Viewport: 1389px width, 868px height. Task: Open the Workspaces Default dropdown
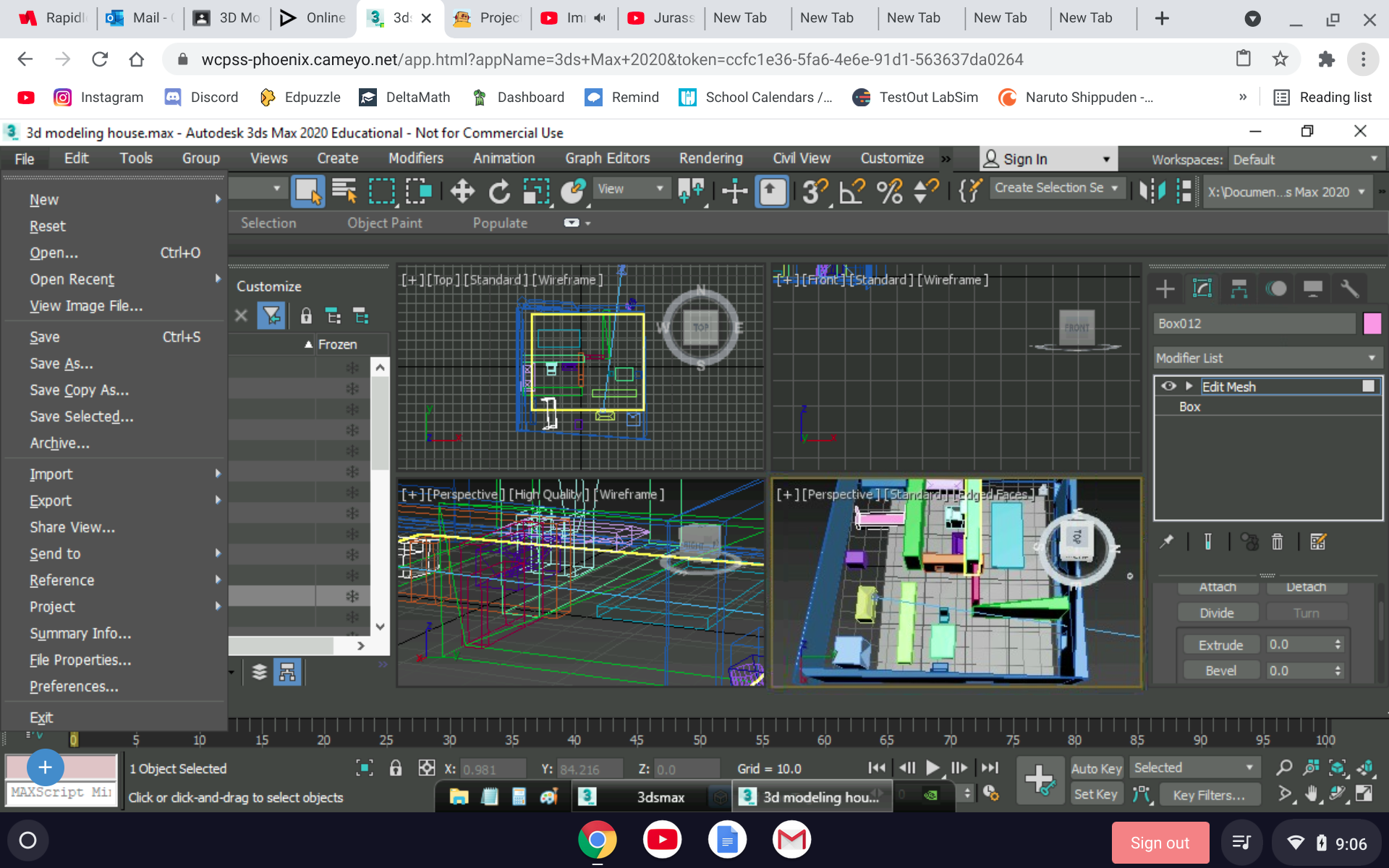pyautogui.click(x=1306, y=159)
